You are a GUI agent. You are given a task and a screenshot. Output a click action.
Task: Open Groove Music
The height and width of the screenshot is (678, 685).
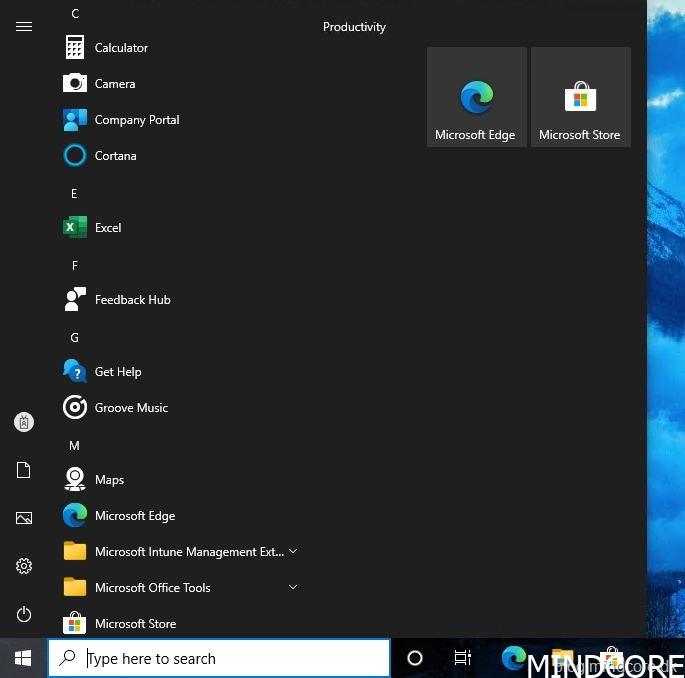coord(130,408)
